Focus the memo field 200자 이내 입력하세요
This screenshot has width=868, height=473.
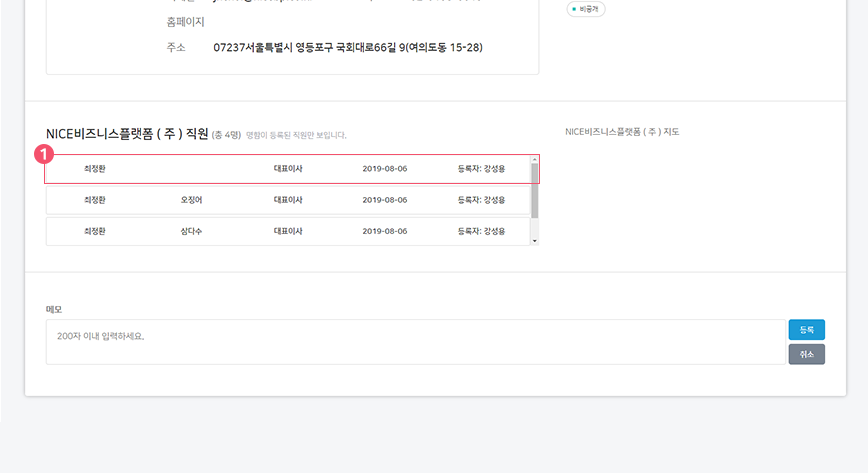(416, 342)
